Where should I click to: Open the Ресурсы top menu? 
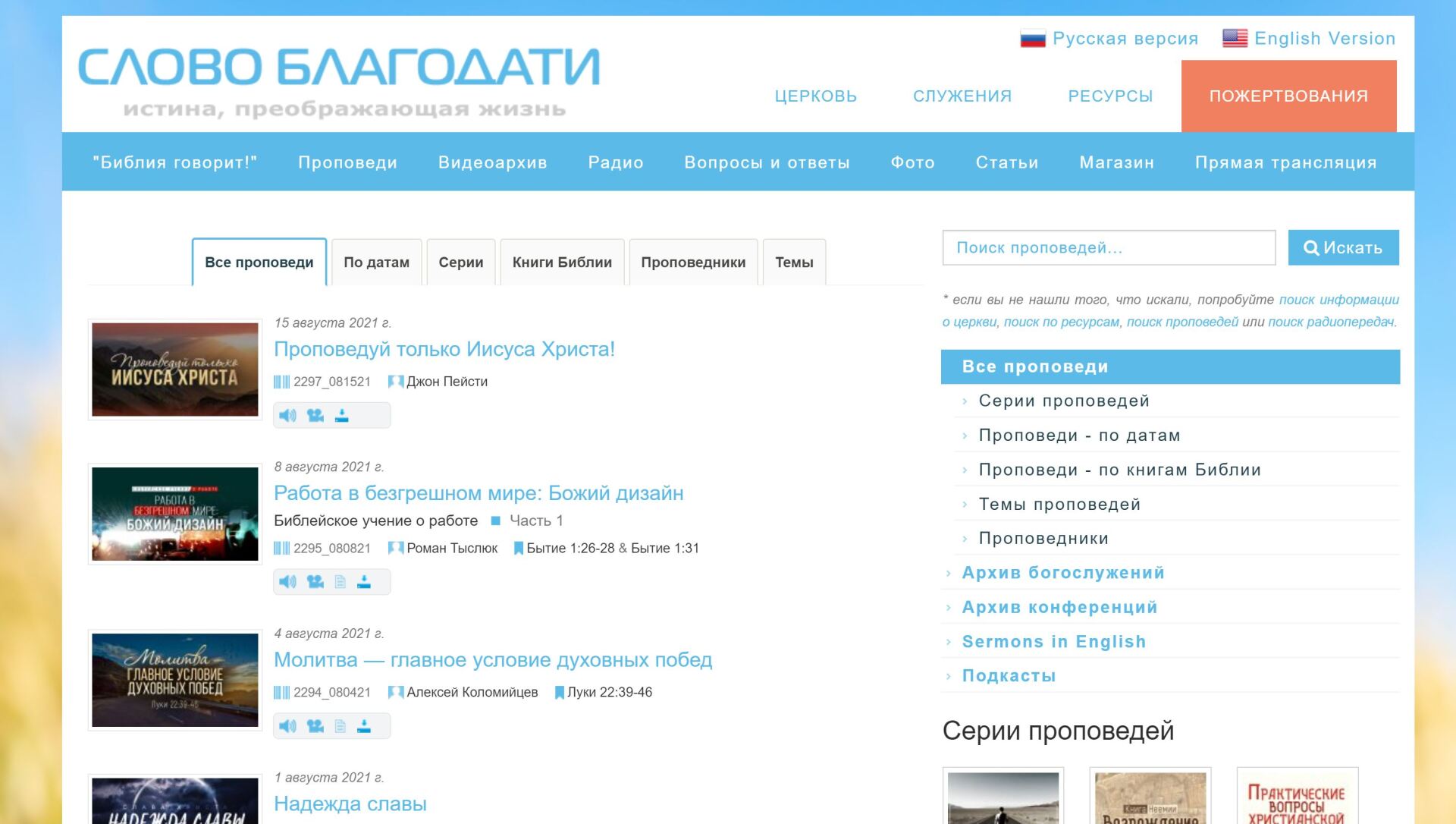[x=1110, y=96]
